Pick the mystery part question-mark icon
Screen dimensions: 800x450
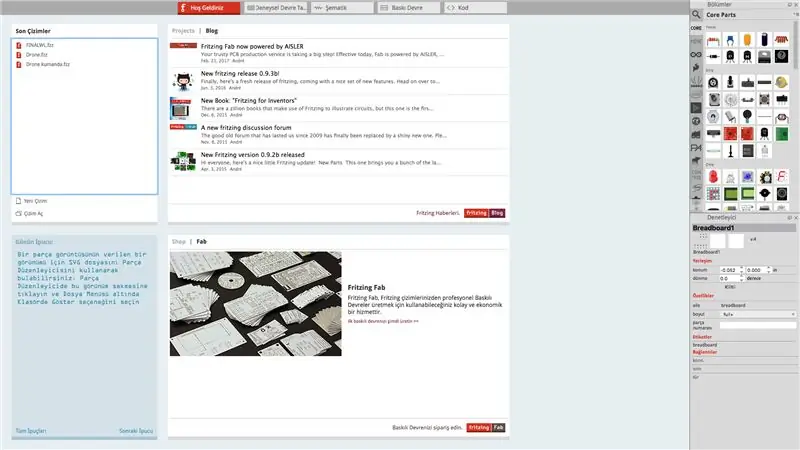[x=781, y=56]
